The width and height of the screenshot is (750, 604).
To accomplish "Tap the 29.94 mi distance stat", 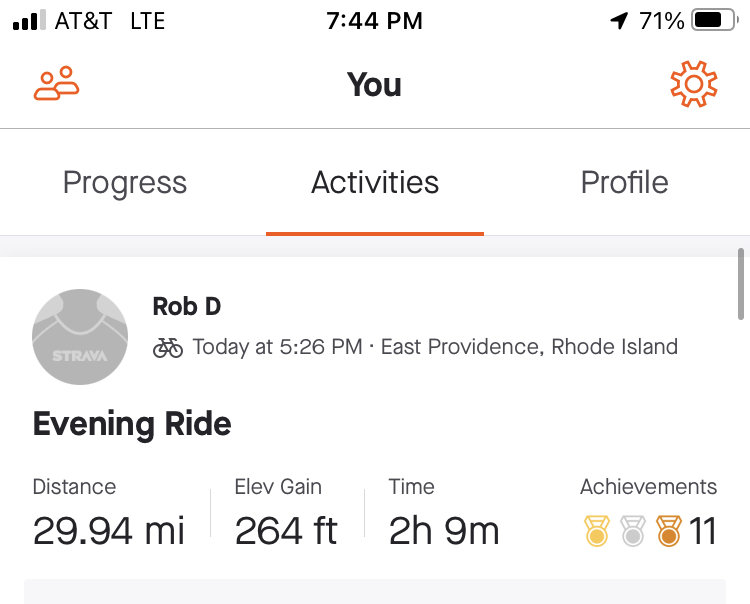I will (109, 531).
